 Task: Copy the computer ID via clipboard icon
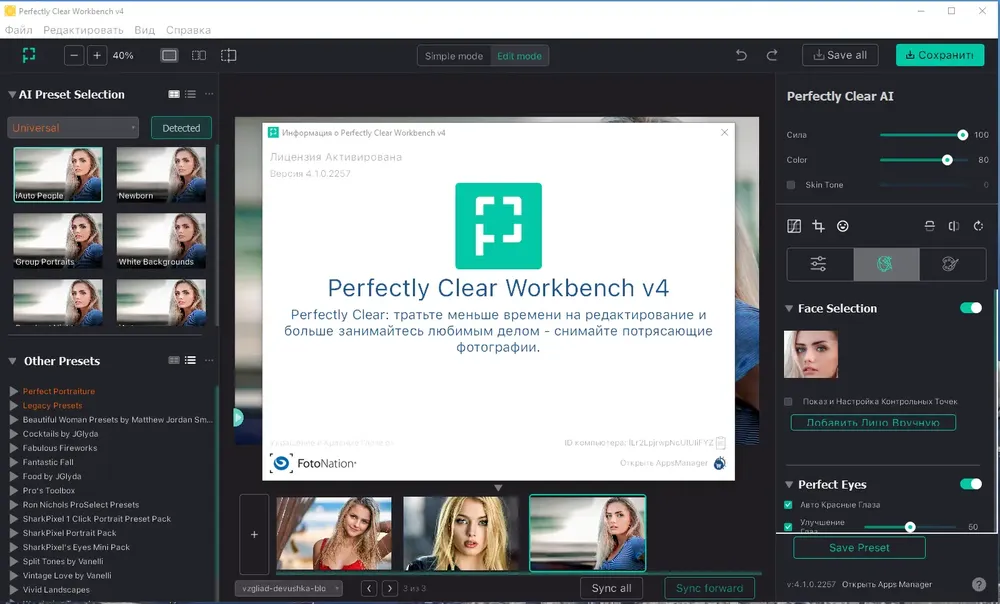(721, 442)
